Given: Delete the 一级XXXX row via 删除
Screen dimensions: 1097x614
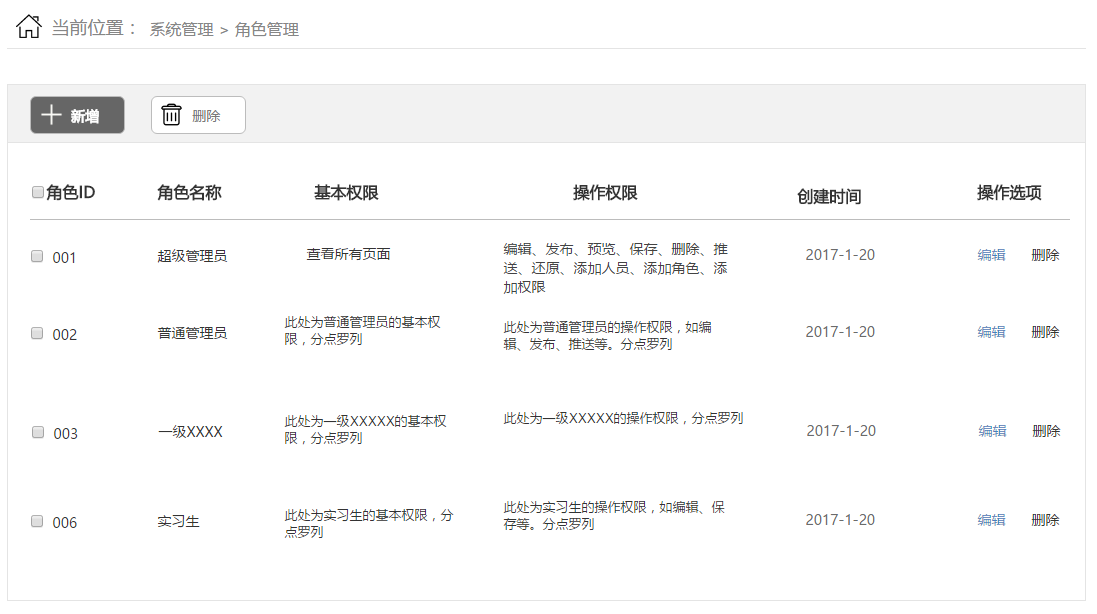Looking at the screenshot, I should pyautogui.click(x=1046, y=431).
